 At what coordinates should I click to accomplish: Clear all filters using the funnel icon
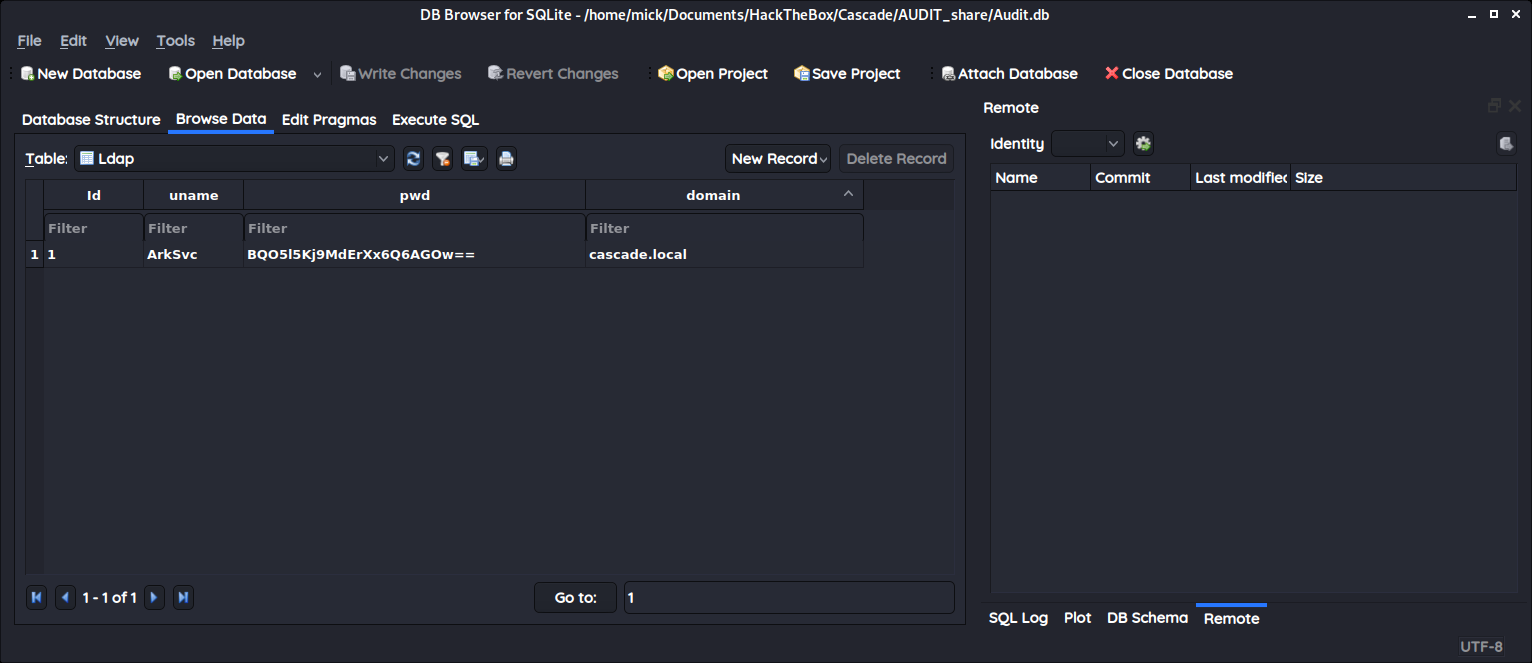443,158
